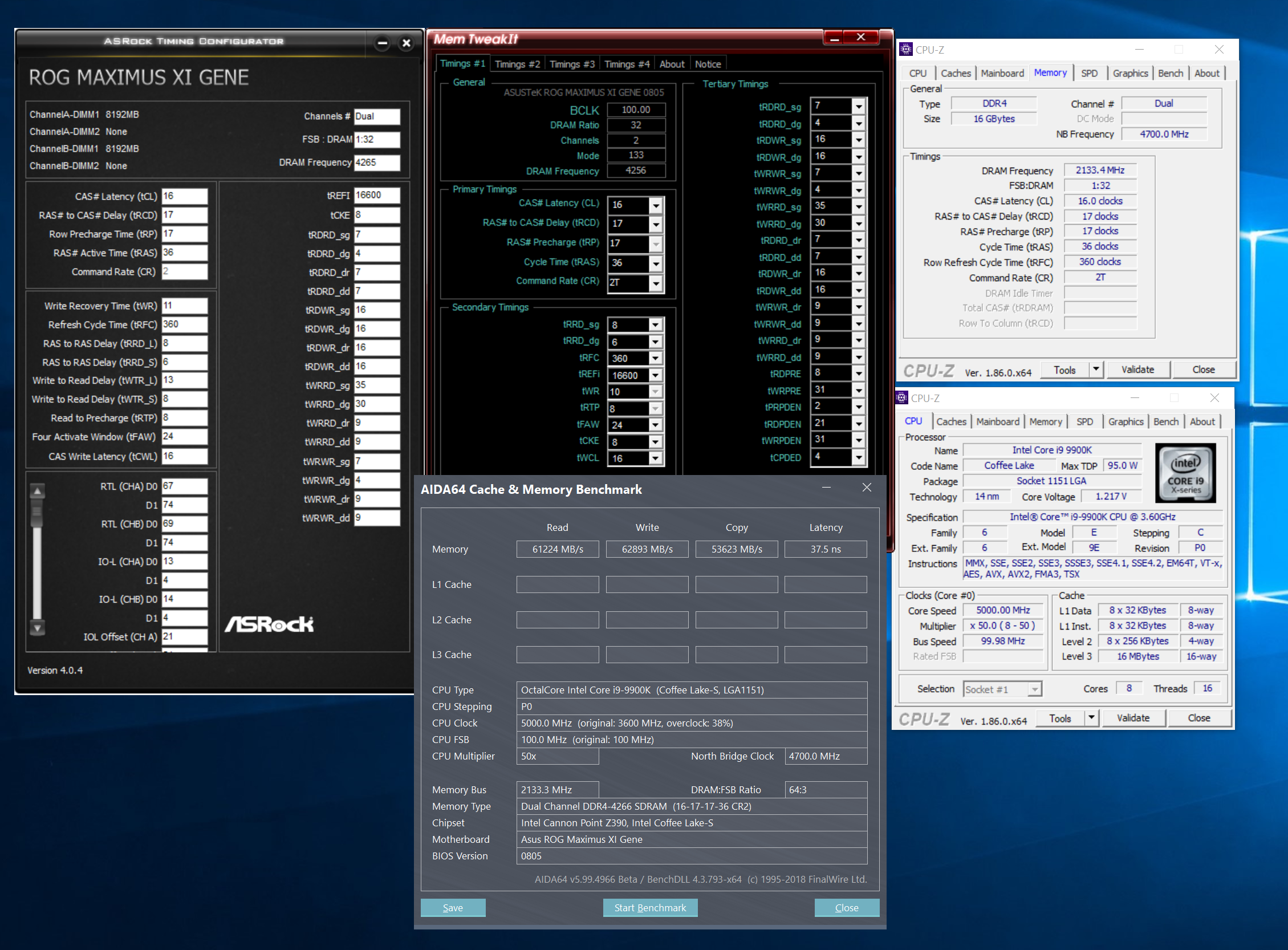Expand Command Rate (CR) dropdown in Mem TweakIt

656,283
